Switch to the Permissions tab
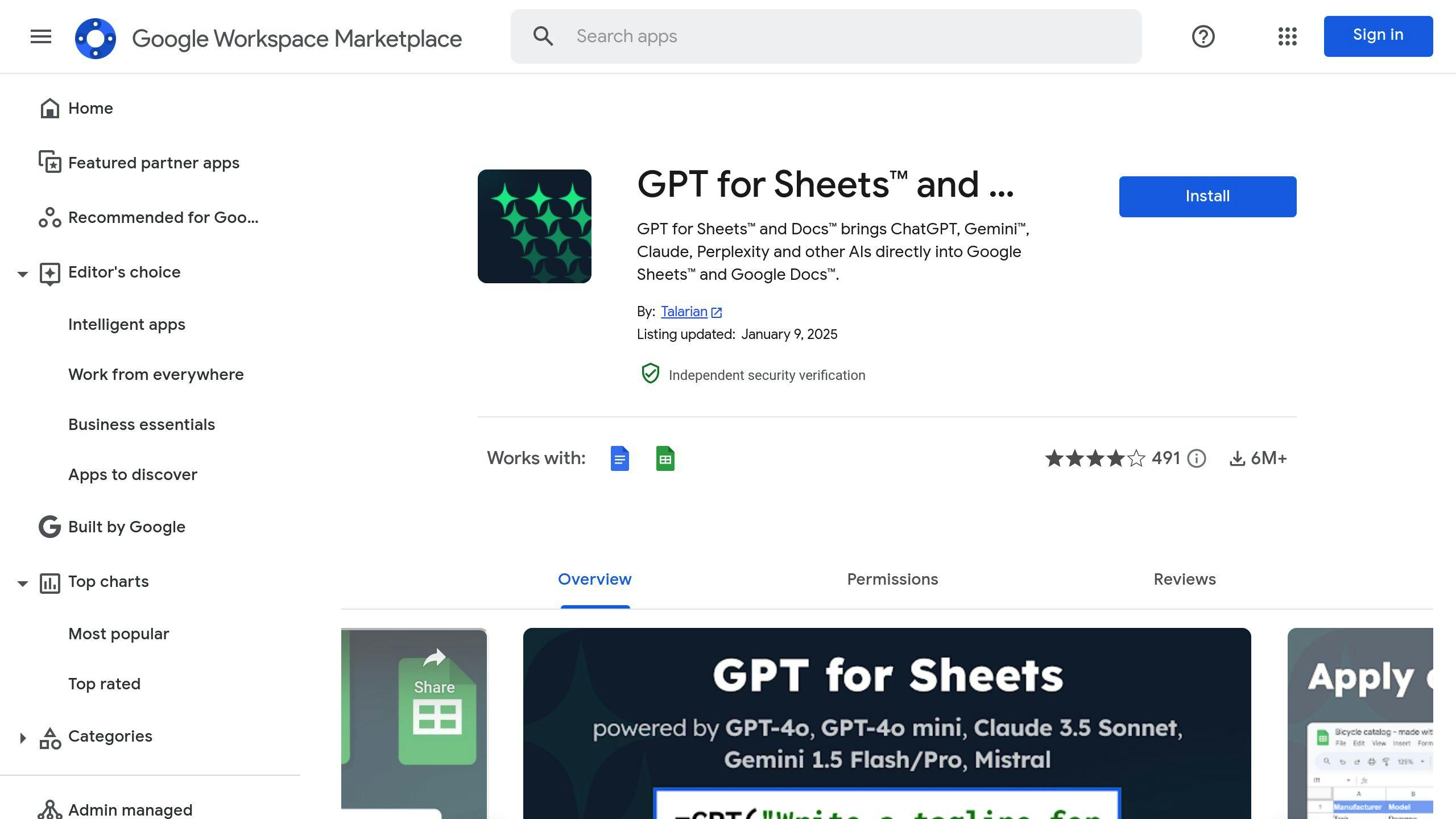Image resolution: width=1456 pixels, height=819 pixels. (892, 579)
